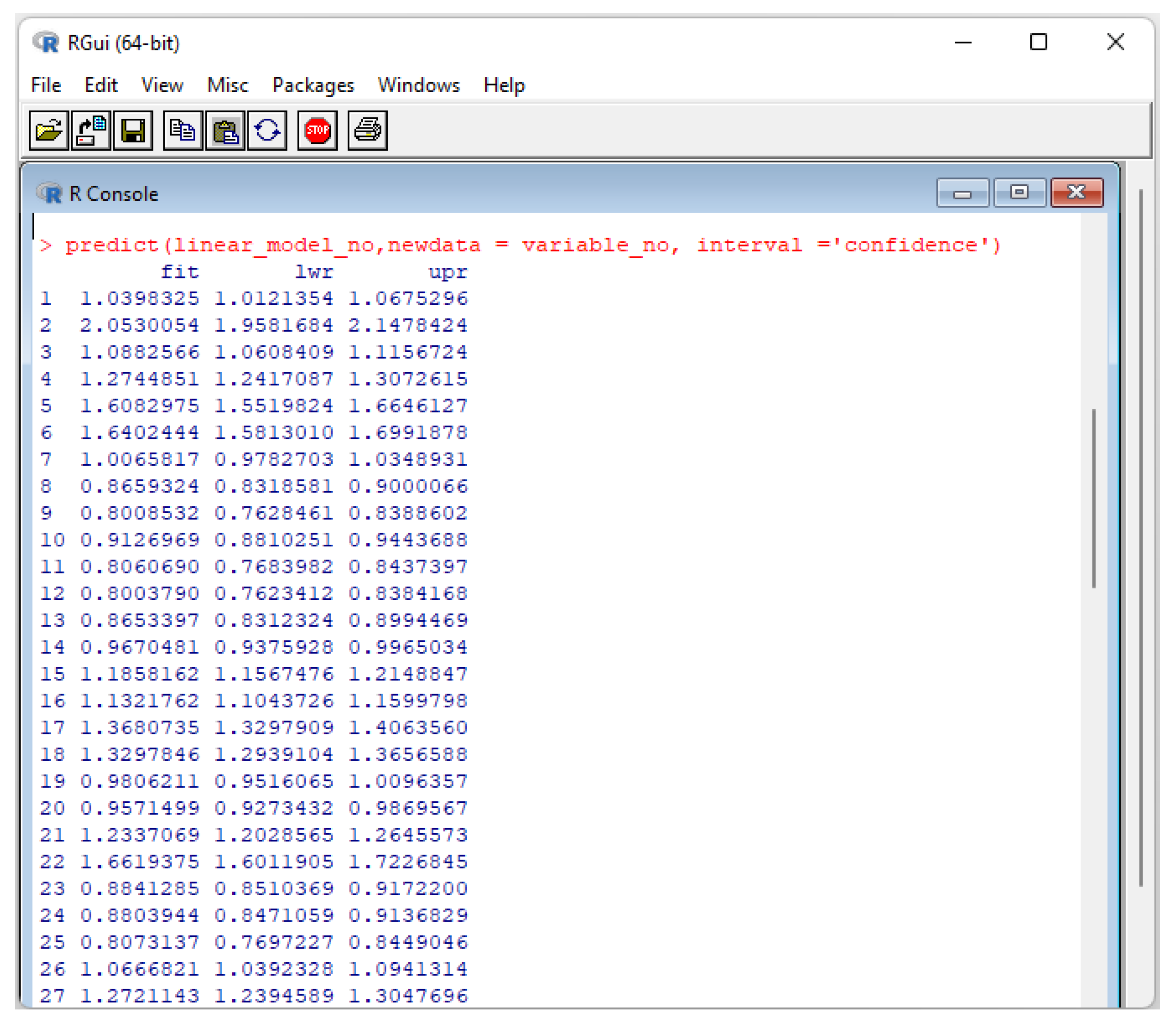Click fit value 0.9670481 in row 14
Screen dimensions: 1176x1021
point(140,648)
